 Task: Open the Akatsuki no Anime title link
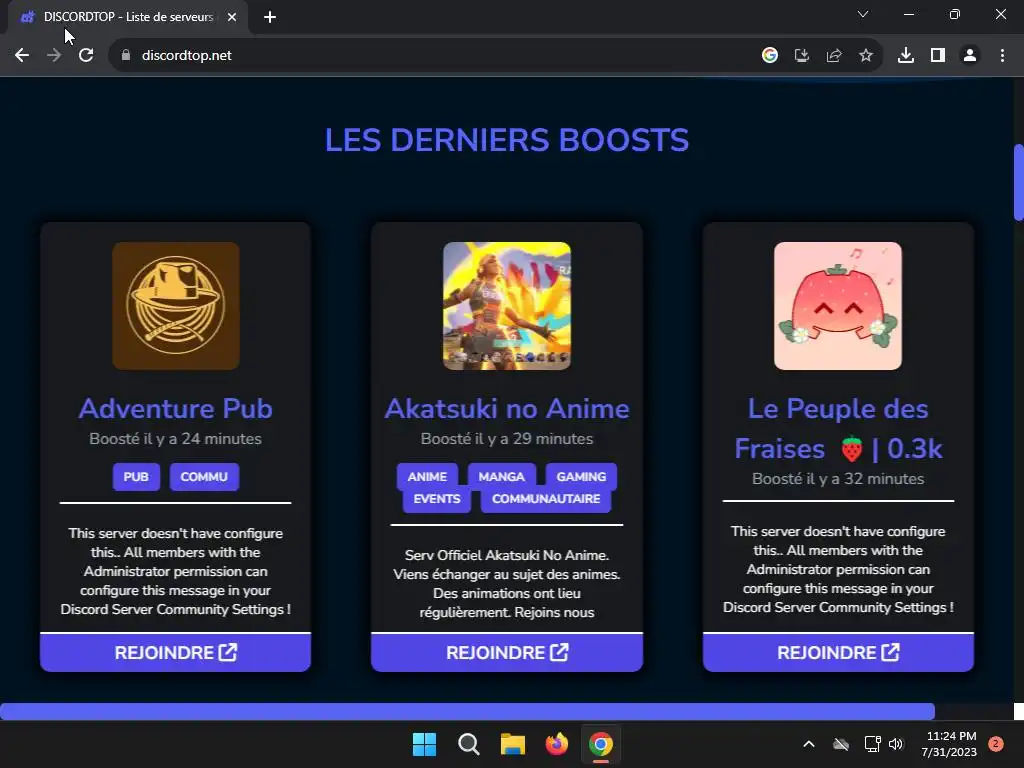point(507,409)
